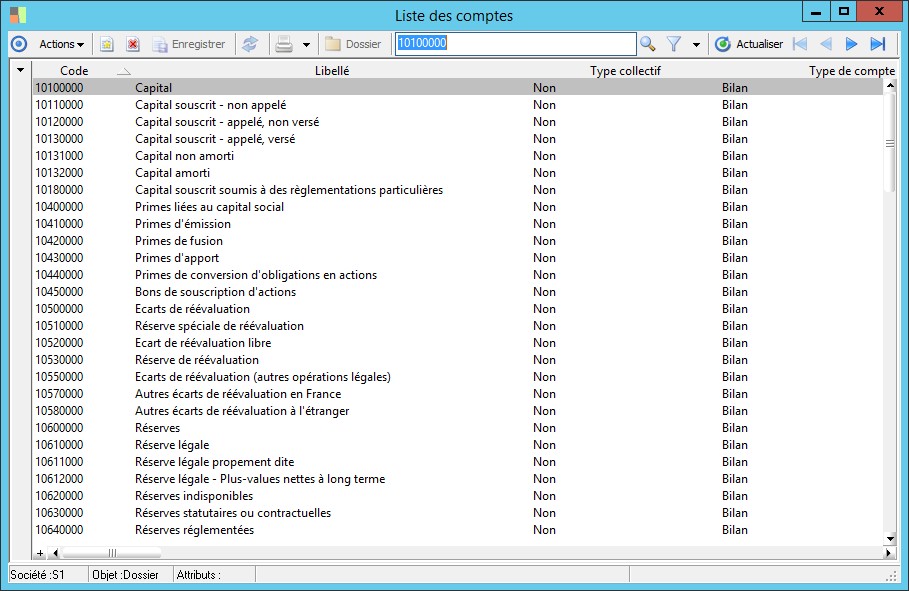Select row Réserves indisponibles
The image size is (909, 591).
458,496
